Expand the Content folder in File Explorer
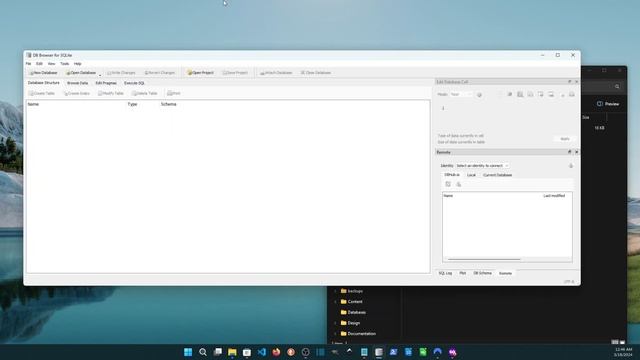Screen dimensions: 640x360 tap(336, 302)
